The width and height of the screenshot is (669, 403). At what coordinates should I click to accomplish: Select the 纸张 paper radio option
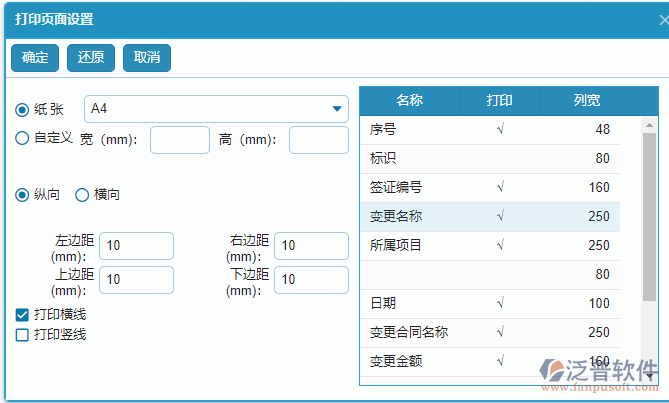[22, 109]
